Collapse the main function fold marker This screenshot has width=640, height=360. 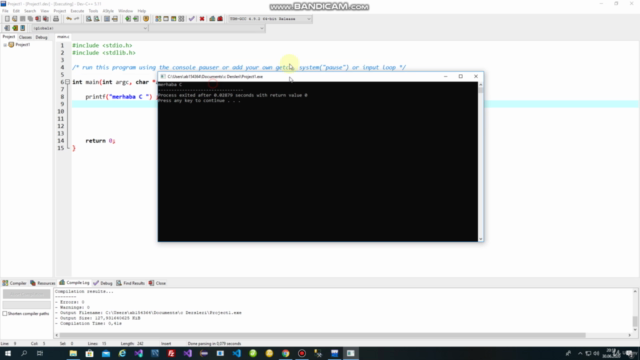tap(67, 82)
